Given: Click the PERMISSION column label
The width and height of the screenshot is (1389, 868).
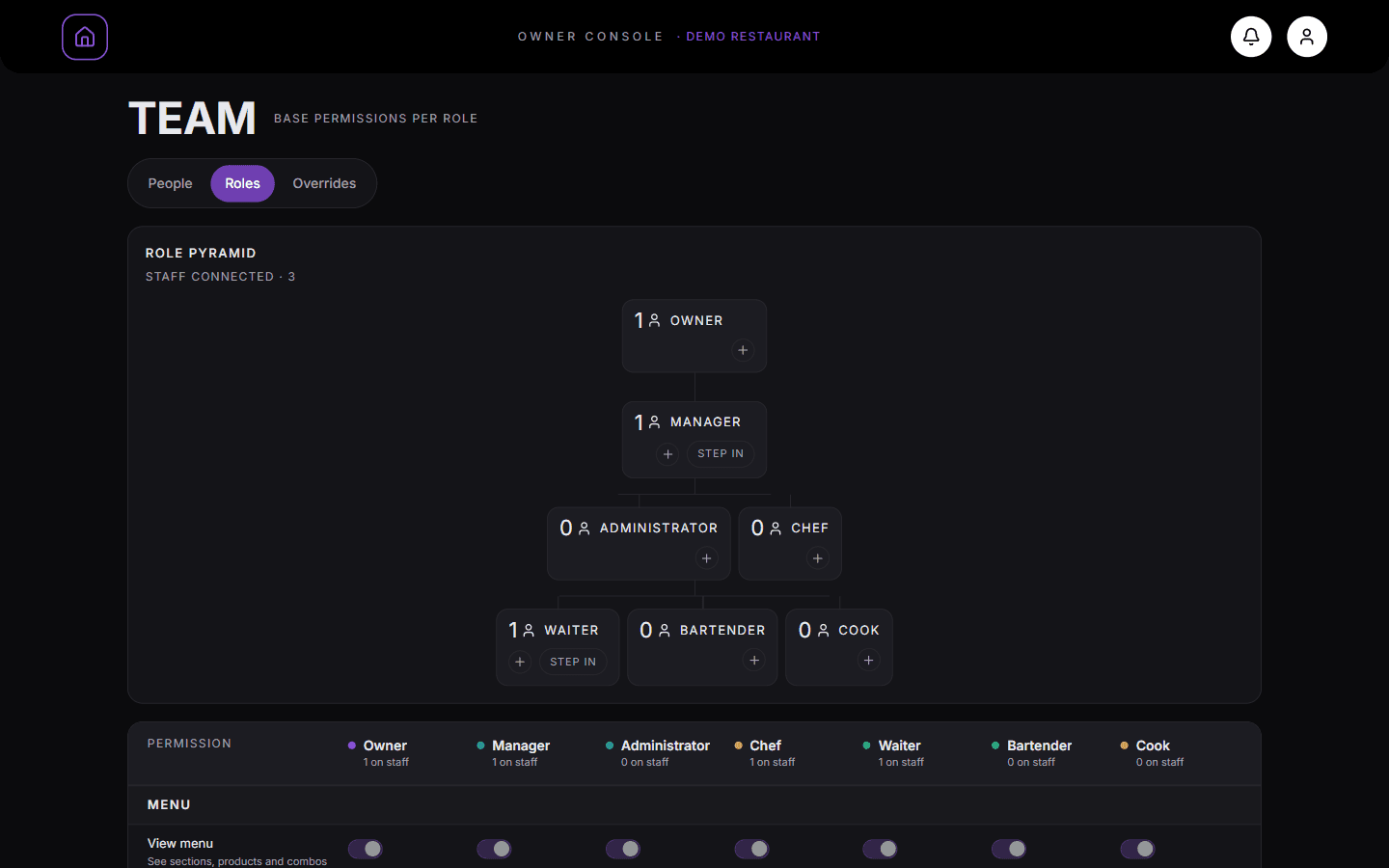Looking at the screenshot, I should point(189,744).
